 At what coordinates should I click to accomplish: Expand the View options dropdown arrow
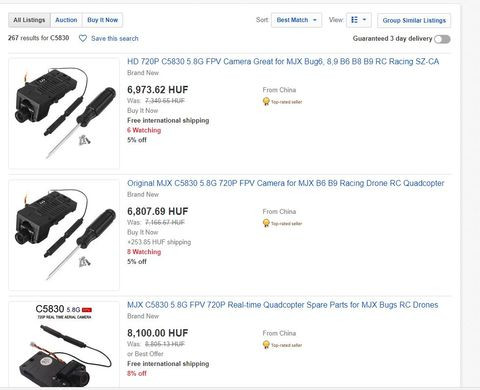click(364, 20)
